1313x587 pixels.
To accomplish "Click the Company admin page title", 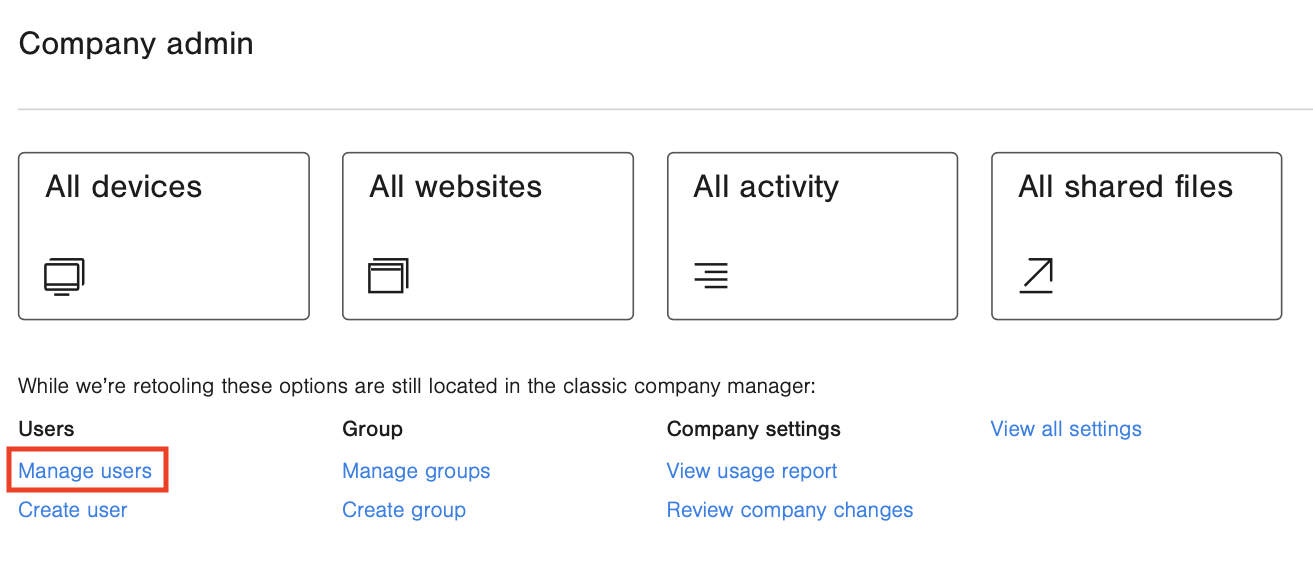I will coord(135,42).
